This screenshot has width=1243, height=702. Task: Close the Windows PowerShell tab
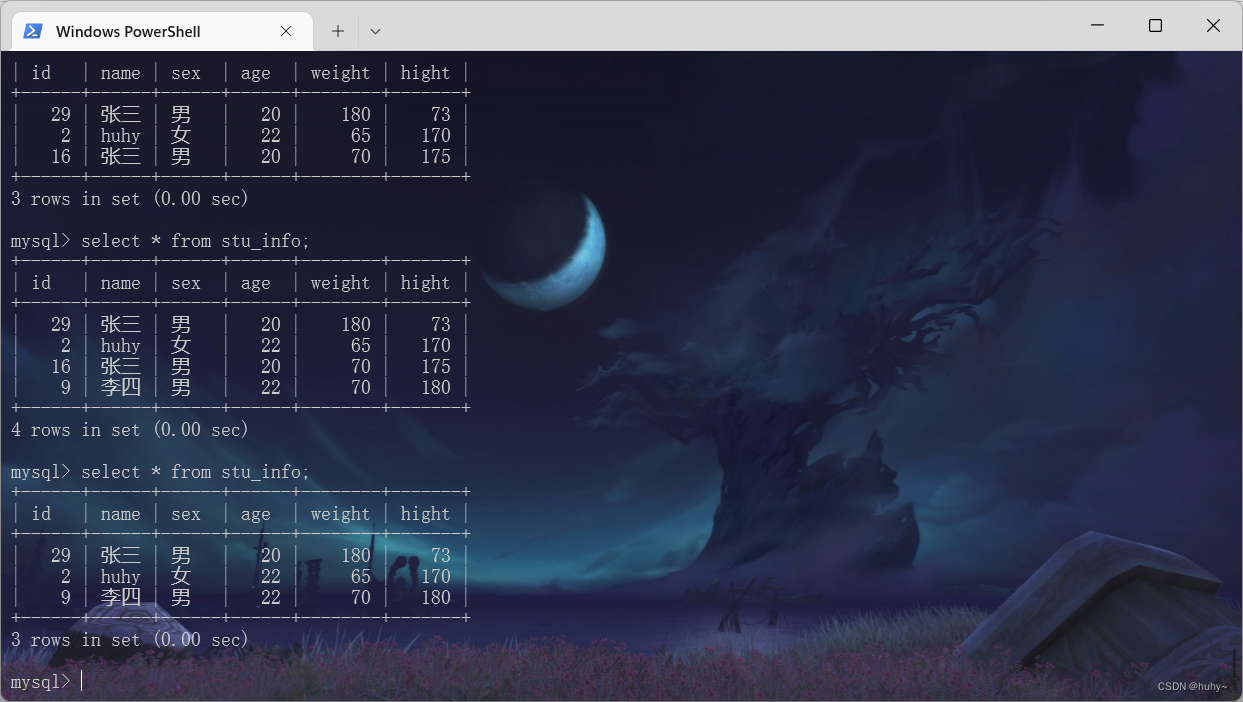286,31
